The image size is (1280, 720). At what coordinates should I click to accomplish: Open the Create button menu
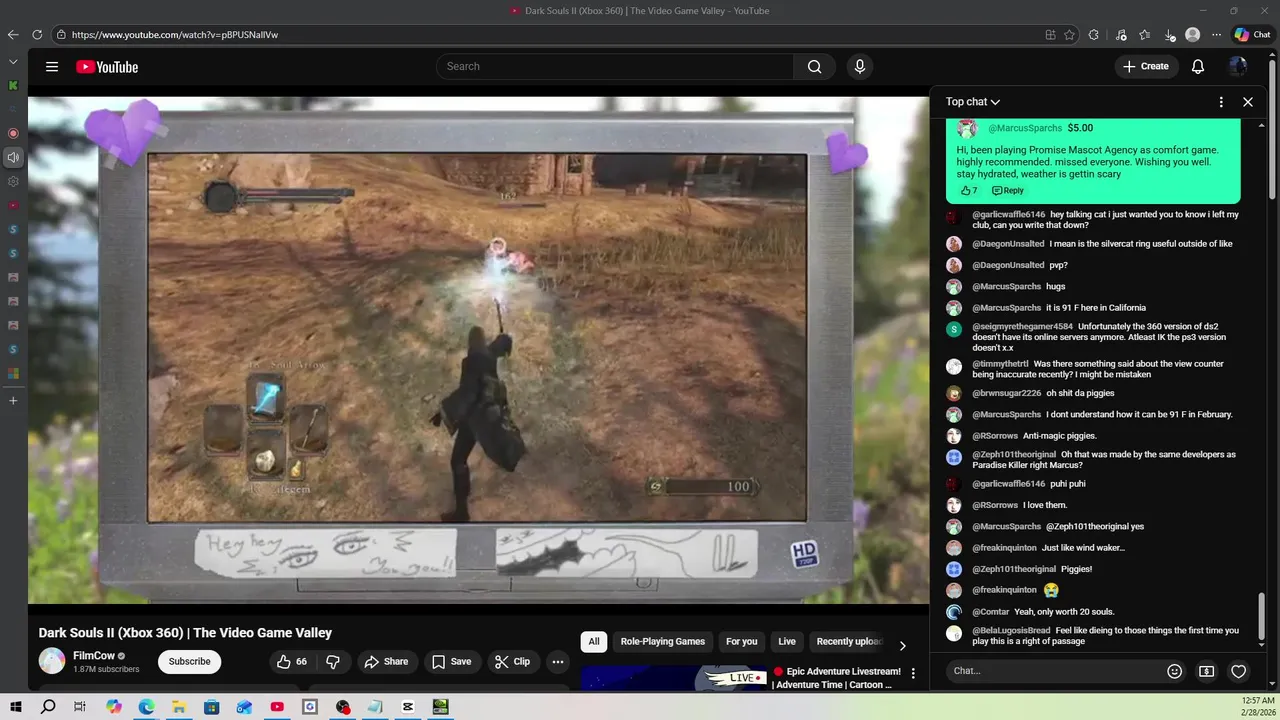point(1145,67)
